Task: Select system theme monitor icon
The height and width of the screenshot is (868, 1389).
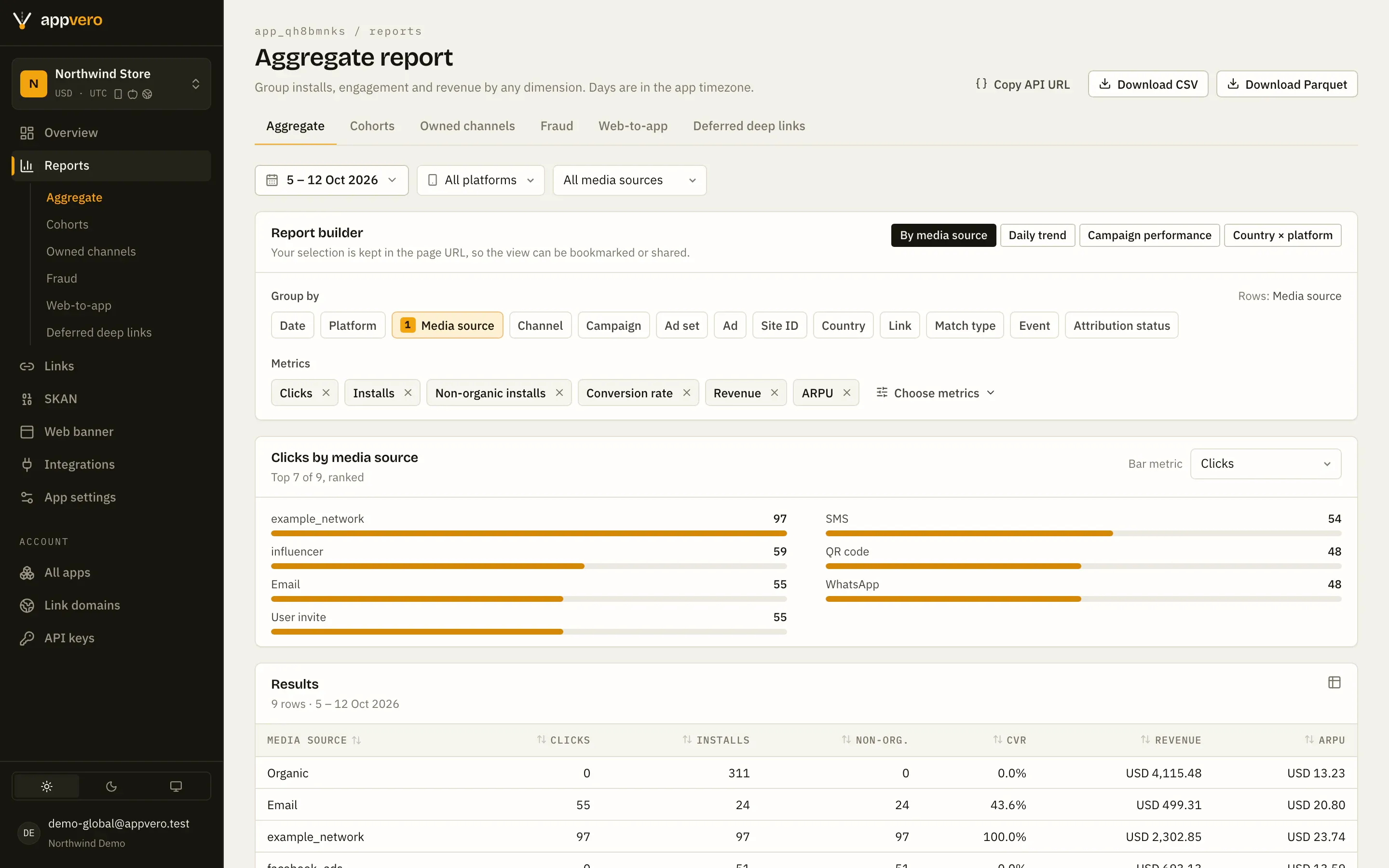Action: [x=176, y=786]
